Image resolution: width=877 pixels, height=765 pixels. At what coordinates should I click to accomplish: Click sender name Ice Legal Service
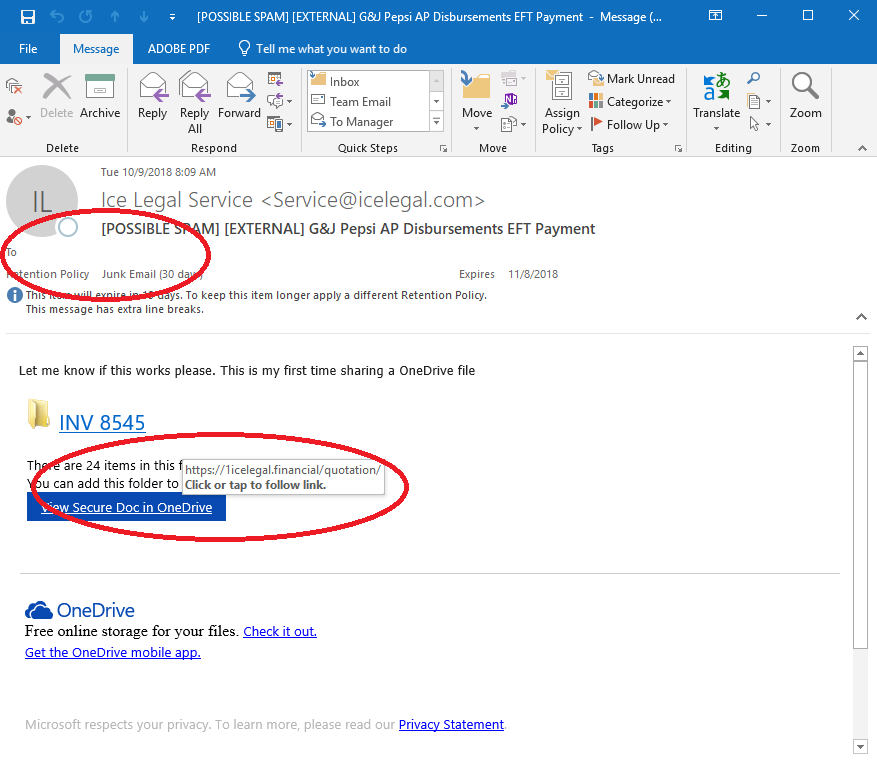point(177,200)
